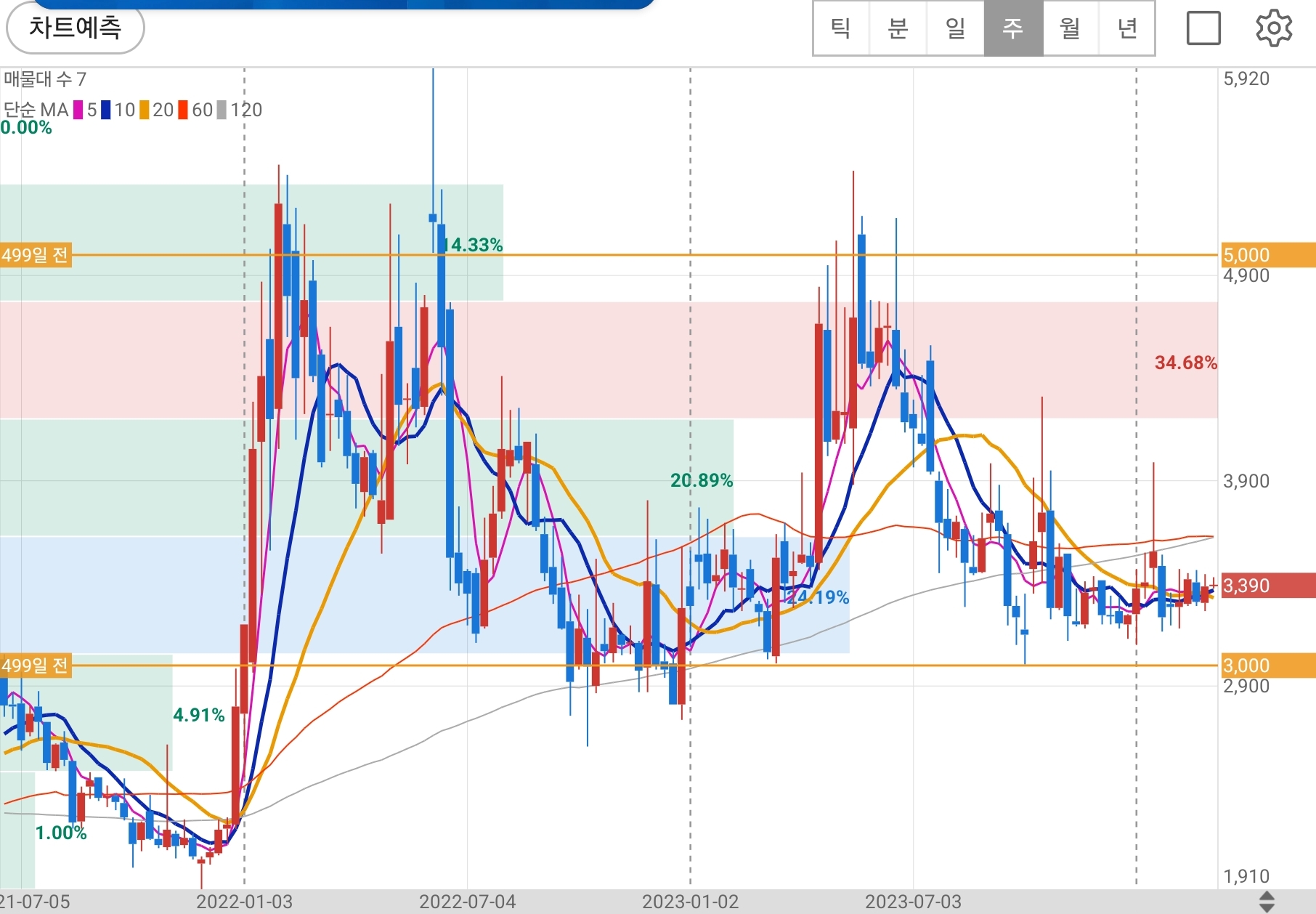Click the 1,910 price axis value
Image resolution: width=1316 pixels, height=914 pixels.
tap(1246, 876)
